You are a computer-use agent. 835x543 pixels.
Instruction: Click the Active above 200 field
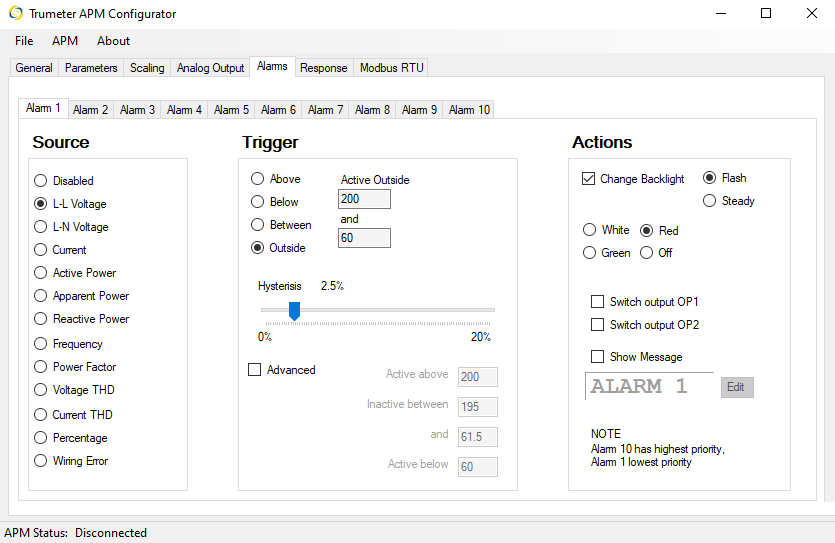pyautogui.click(x=478, y=377)
